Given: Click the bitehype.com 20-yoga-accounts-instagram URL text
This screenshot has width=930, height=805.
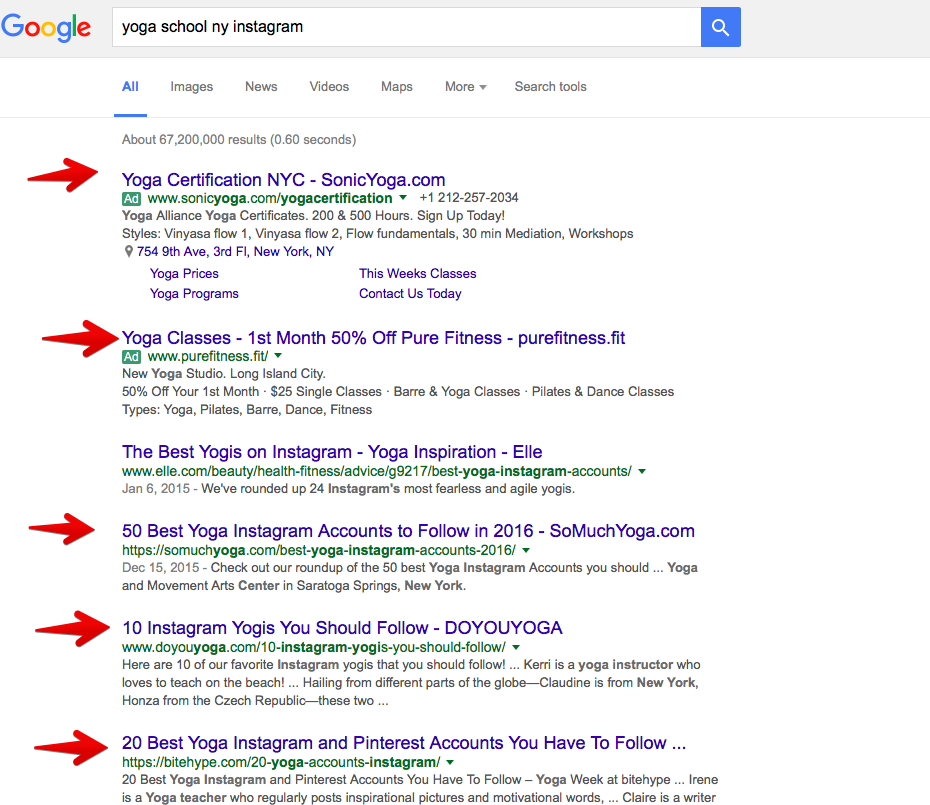Looking at the screenshot, I should coord(281,762).
